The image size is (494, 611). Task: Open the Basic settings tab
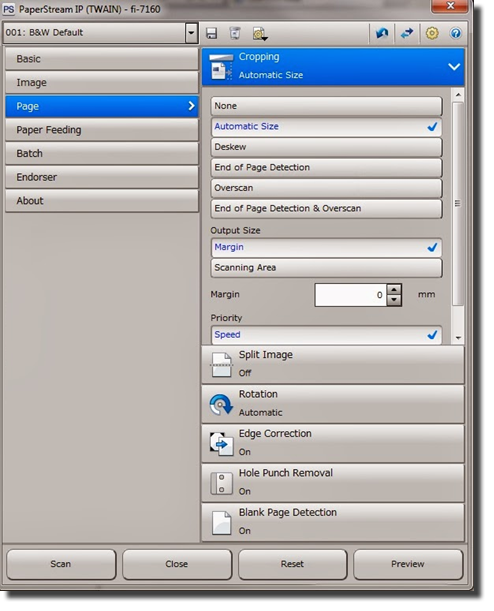coord(102,59)
